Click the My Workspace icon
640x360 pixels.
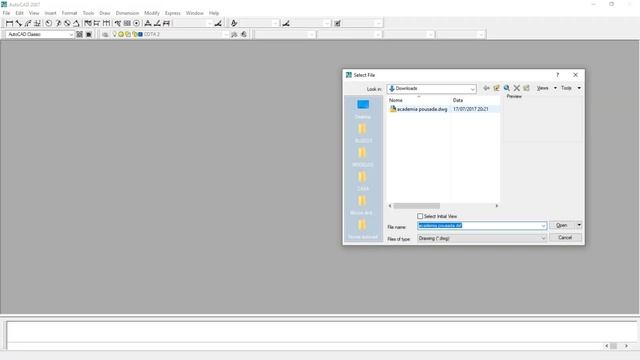pos(89,34)
